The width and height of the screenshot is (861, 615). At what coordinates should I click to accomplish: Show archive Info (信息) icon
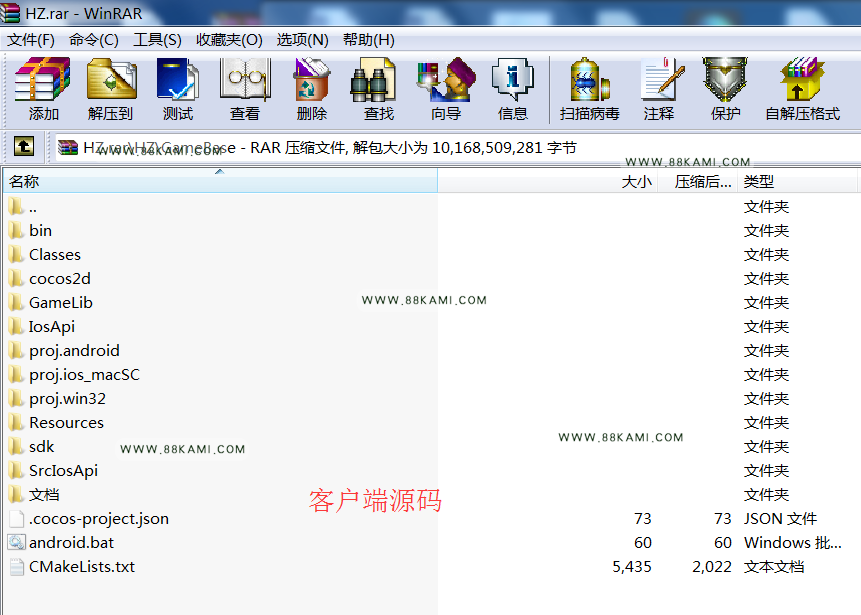pos(512,80)
